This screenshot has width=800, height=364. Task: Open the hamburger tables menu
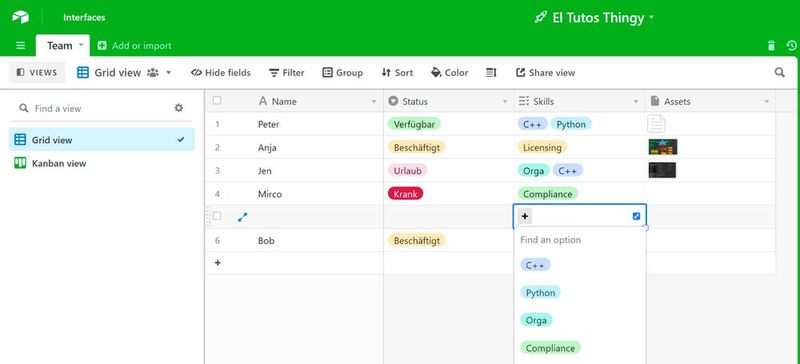pyautogui.click(x=20, y=45)
